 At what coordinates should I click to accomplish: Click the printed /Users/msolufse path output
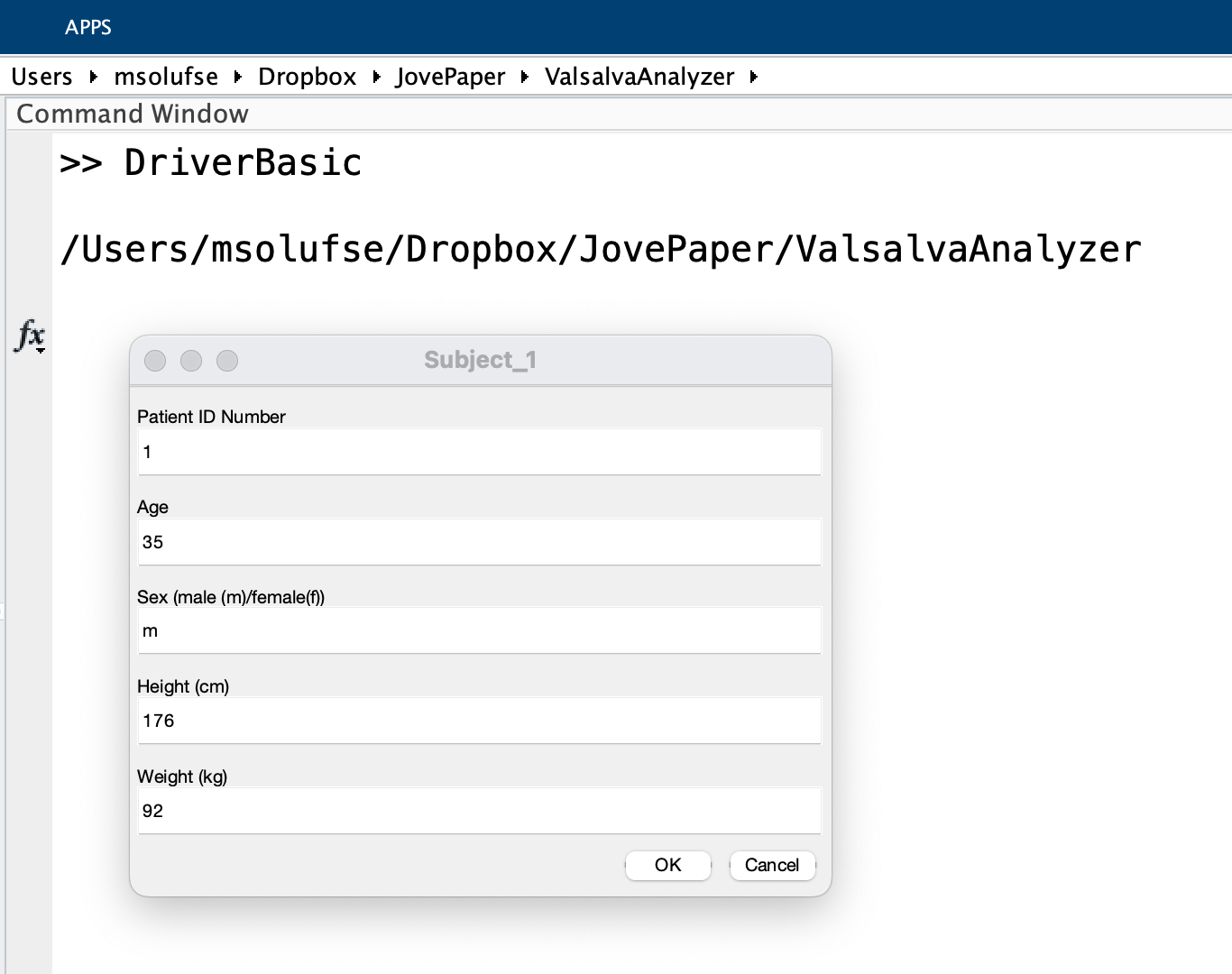[x=601, y=249]
